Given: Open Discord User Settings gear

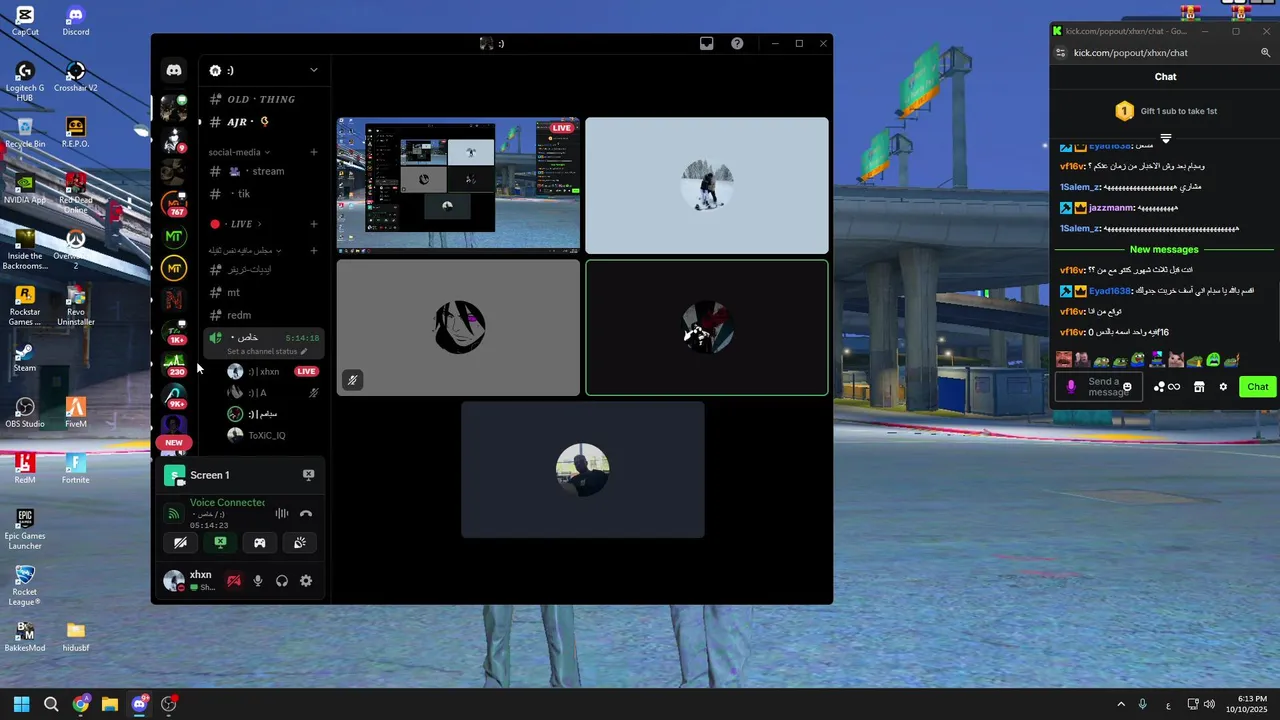Looking at the screenshot, I should [x=306, y=581].
